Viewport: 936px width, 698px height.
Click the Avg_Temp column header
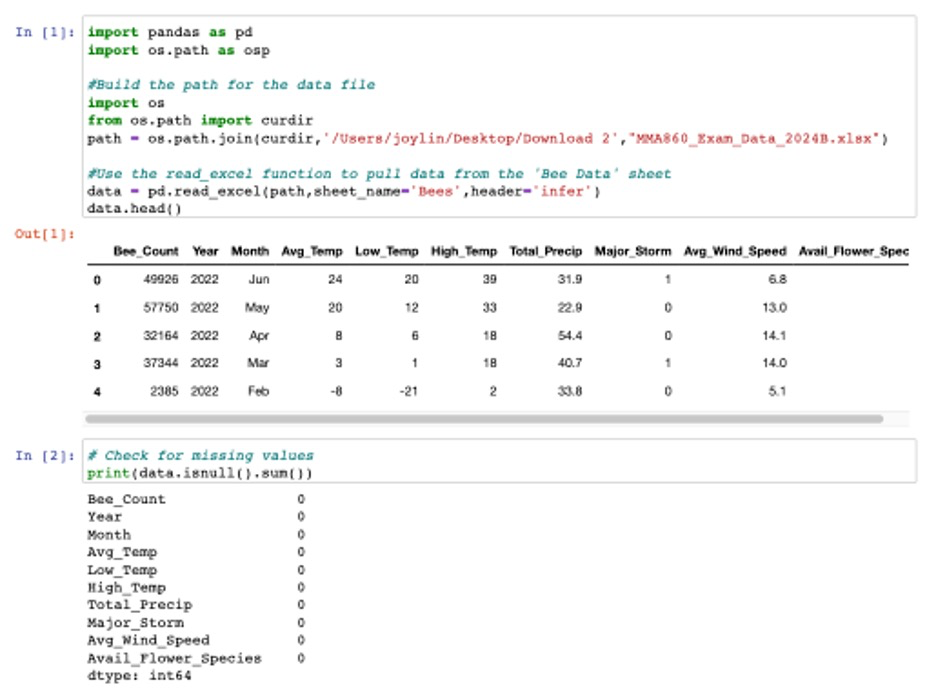pos(312,251)
